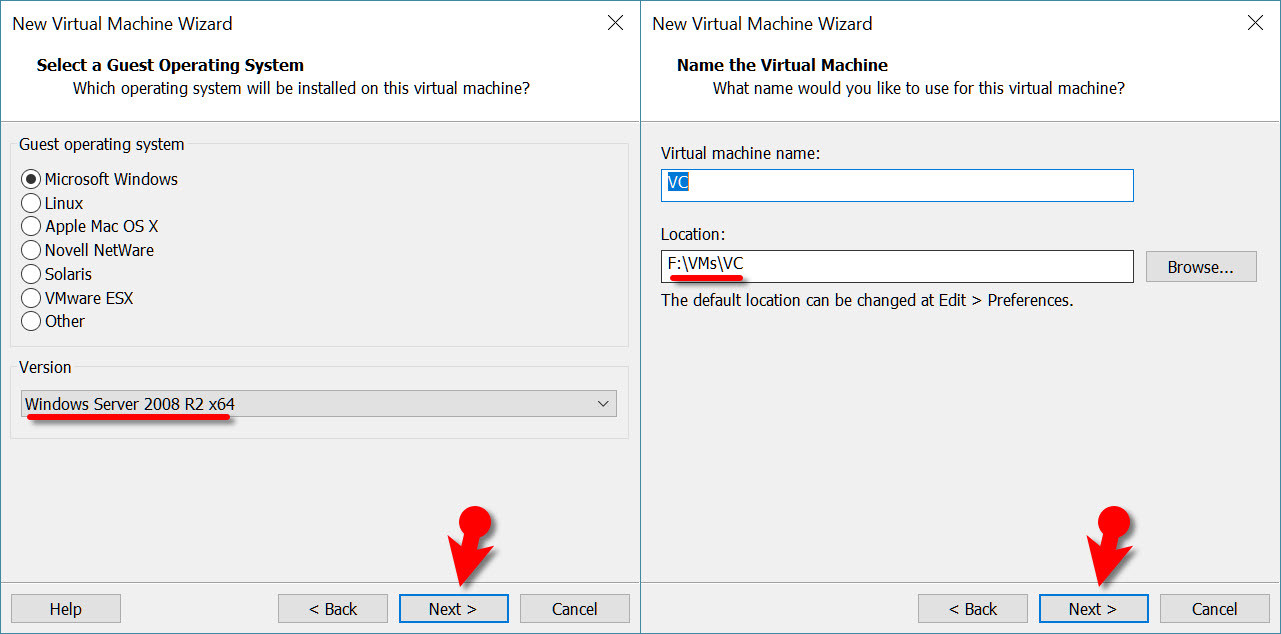Close the Guest Operating System wizard window
Screen dimensions: 1281x634
[x=616, y=23]
